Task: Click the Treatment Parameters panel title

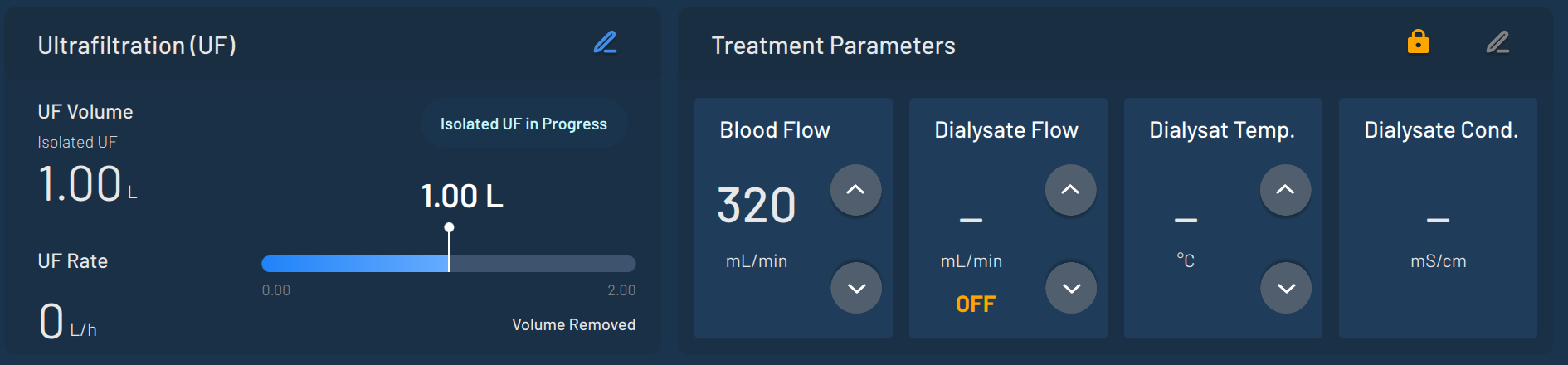Action: coord(833,46)
